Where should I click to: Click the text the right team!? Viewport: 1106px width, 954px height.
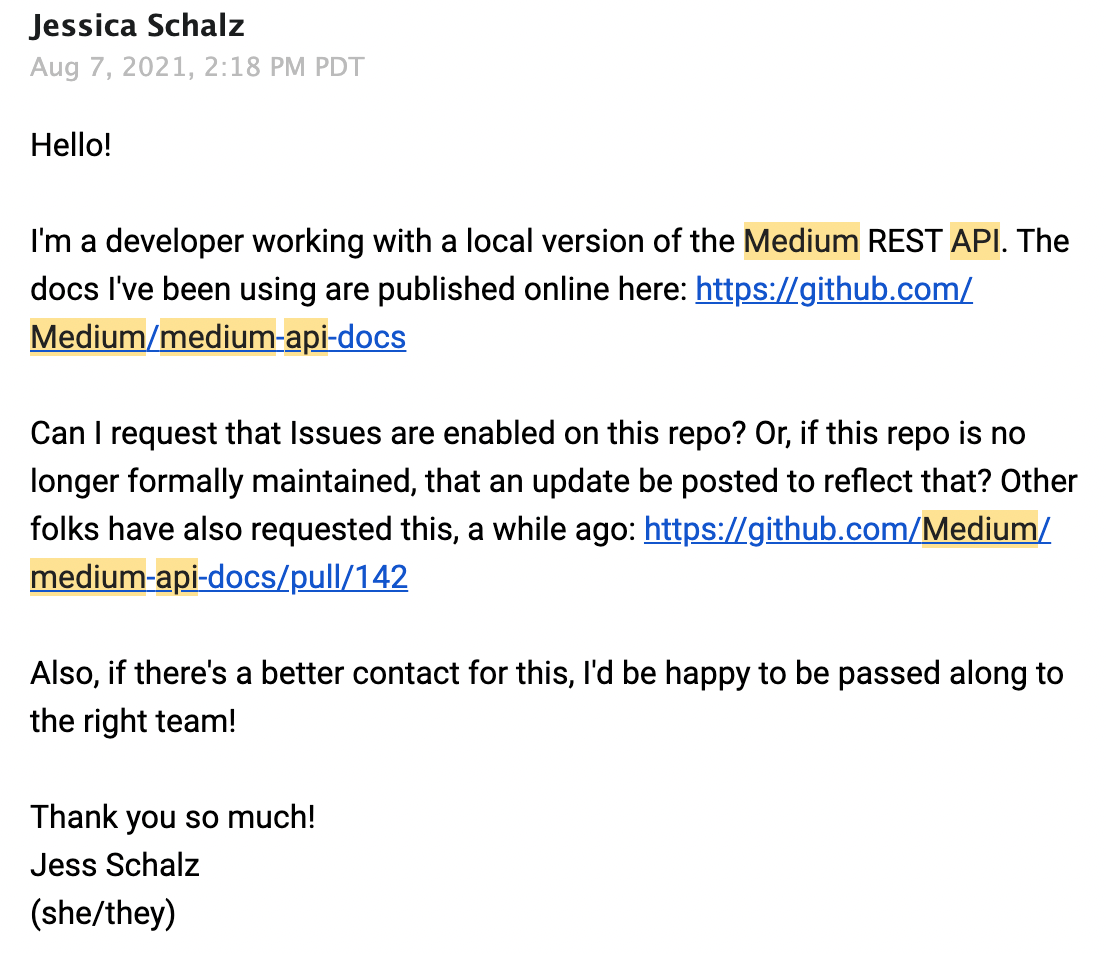tap(133, 721)
